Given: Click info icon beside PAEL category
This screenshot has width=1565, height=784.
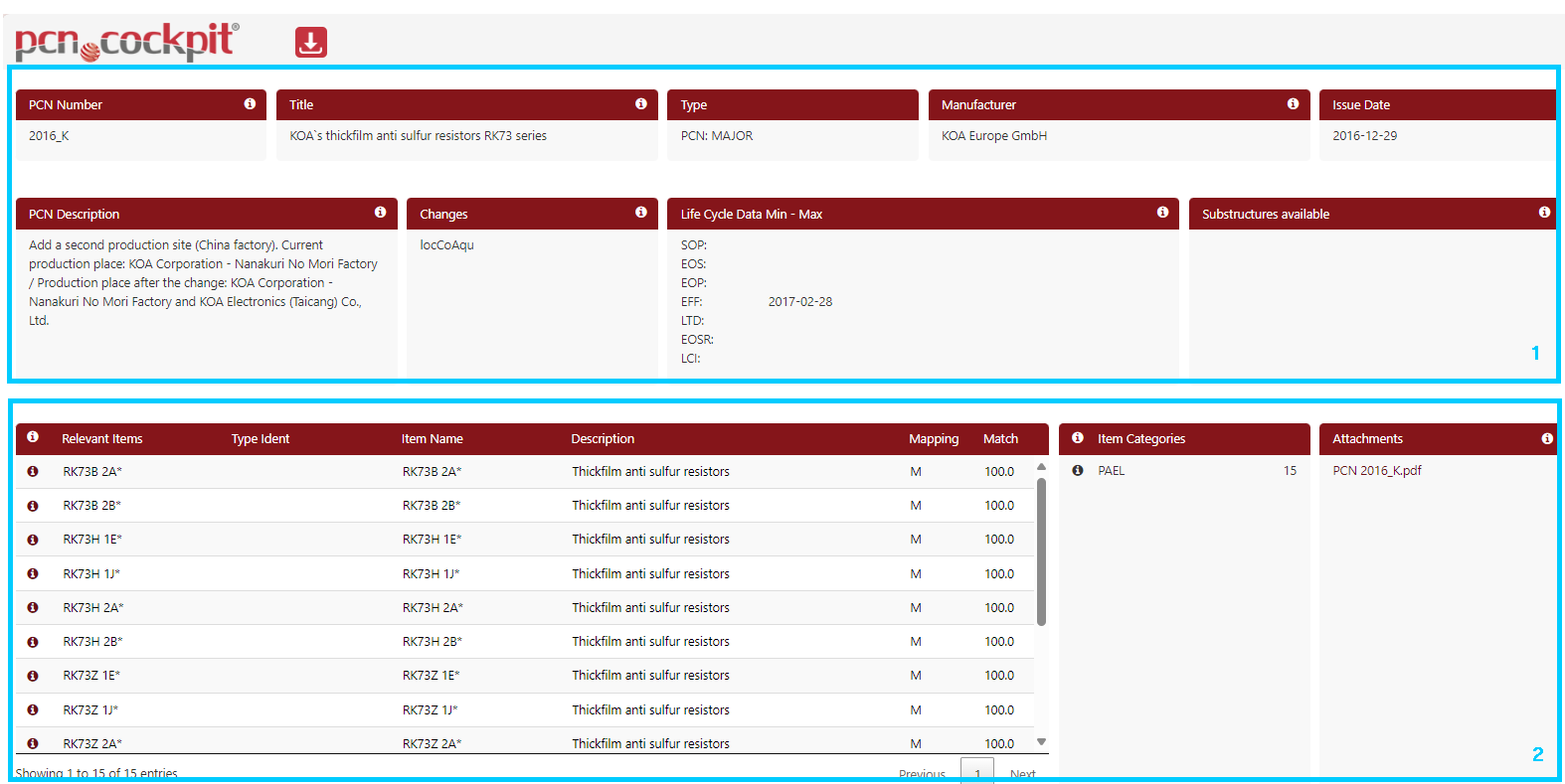Looking at the screenshot, I should (x=1078, y=470).
